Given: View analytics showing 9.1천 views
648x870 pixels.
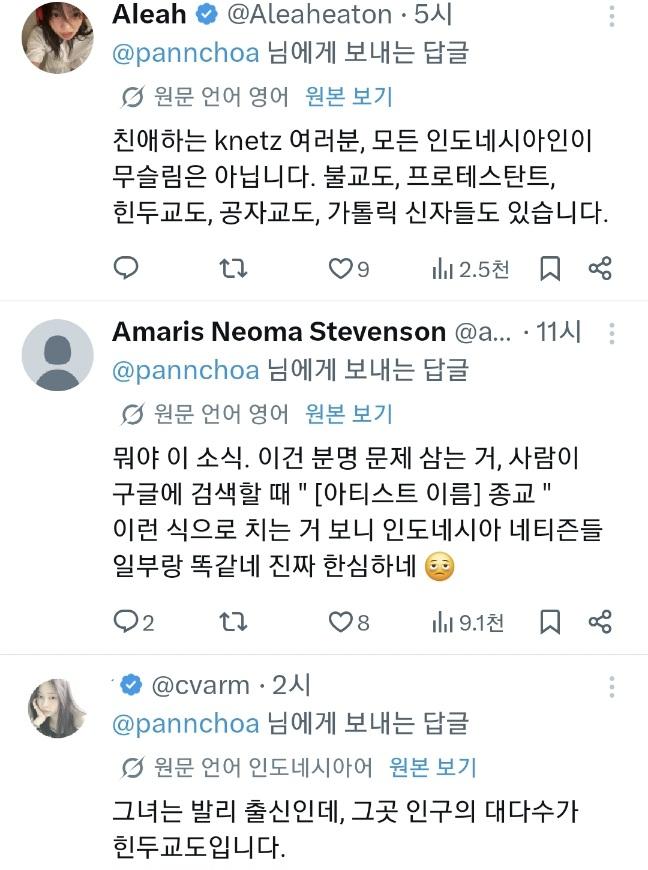Looking at the screenshot, I should click(468, 623).
